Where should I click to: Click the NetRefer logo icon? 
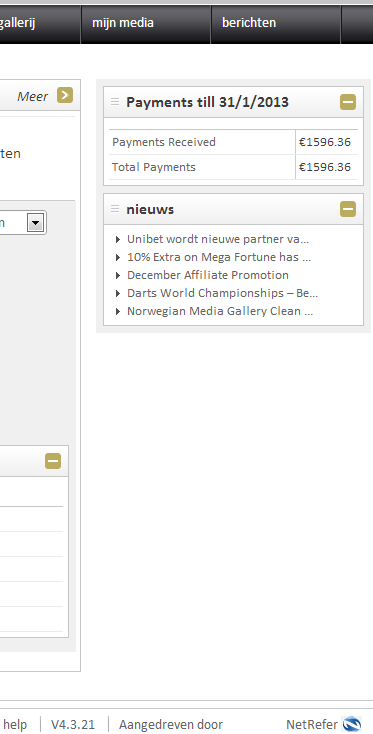click(352, 725)
